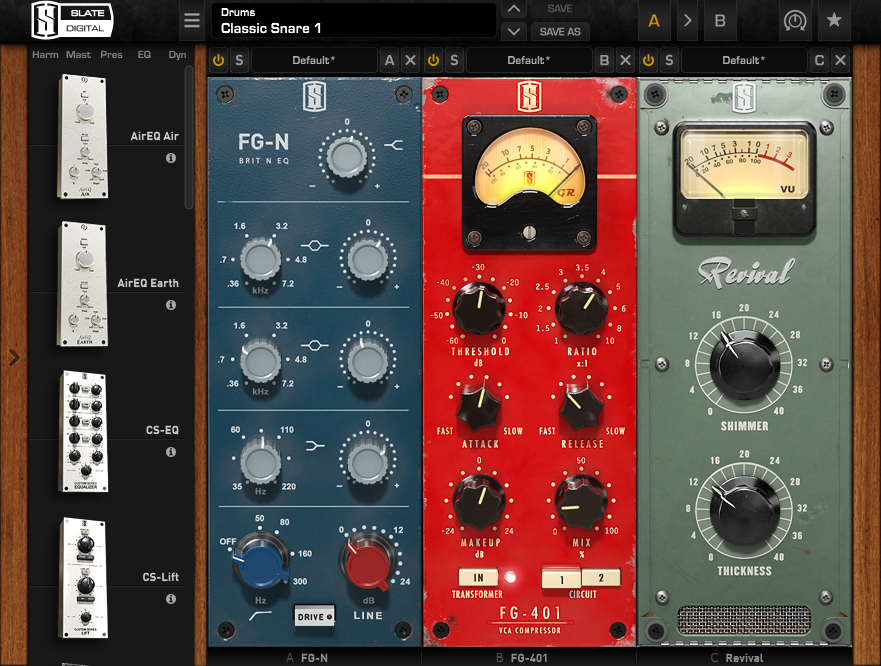Open Default preset dropdown for slot B
Screen dimensions: 881x666
coord(528,60)
